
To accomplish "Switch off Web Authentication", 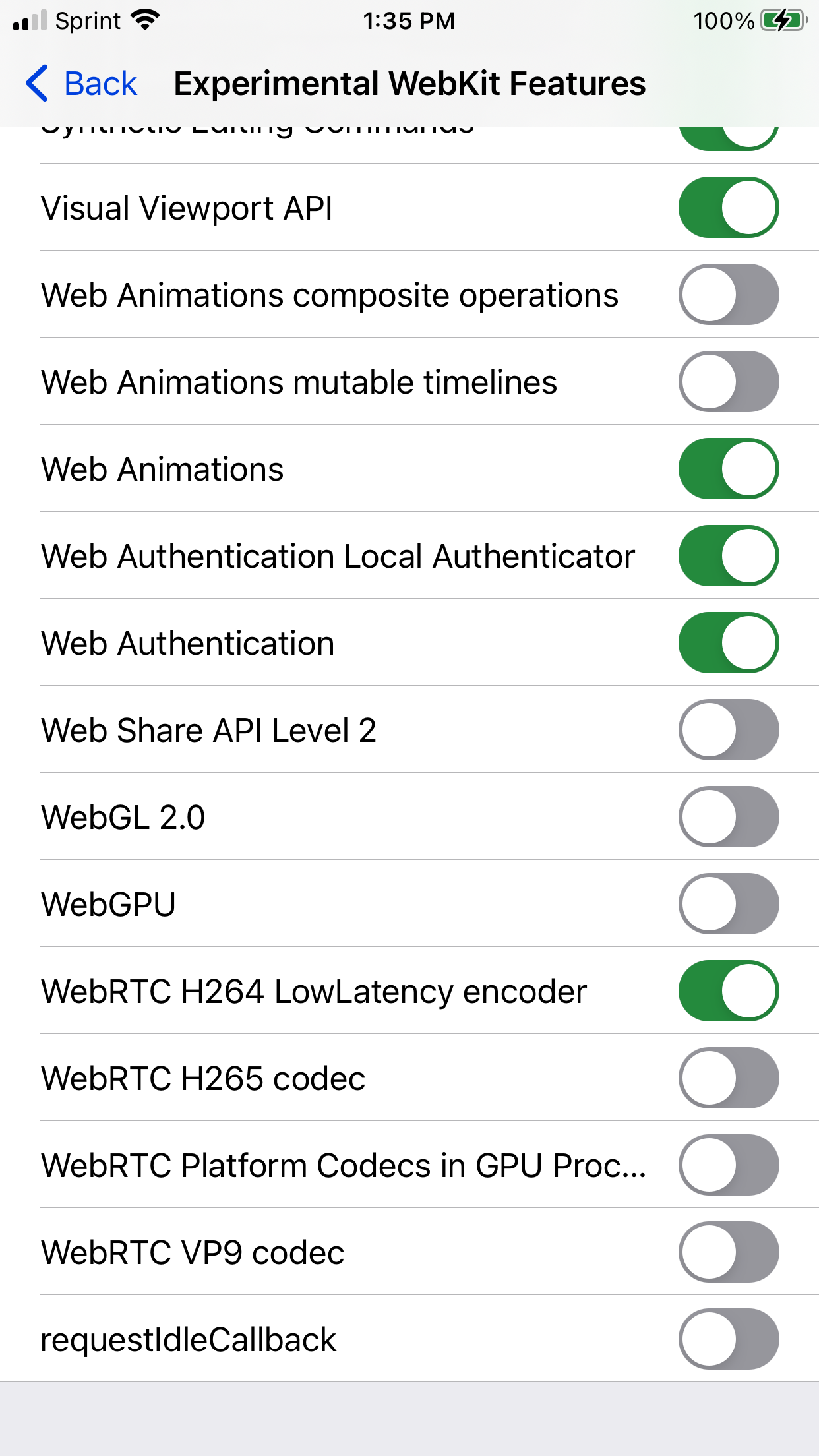I will pyautogui.click(x=728, y=643).
